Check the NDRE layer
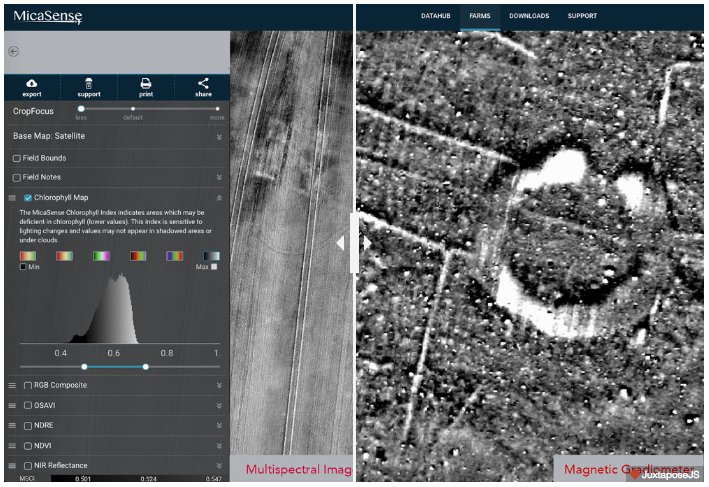Image resolution: width=709 pixels, height=487 pixels. (28, 426)
